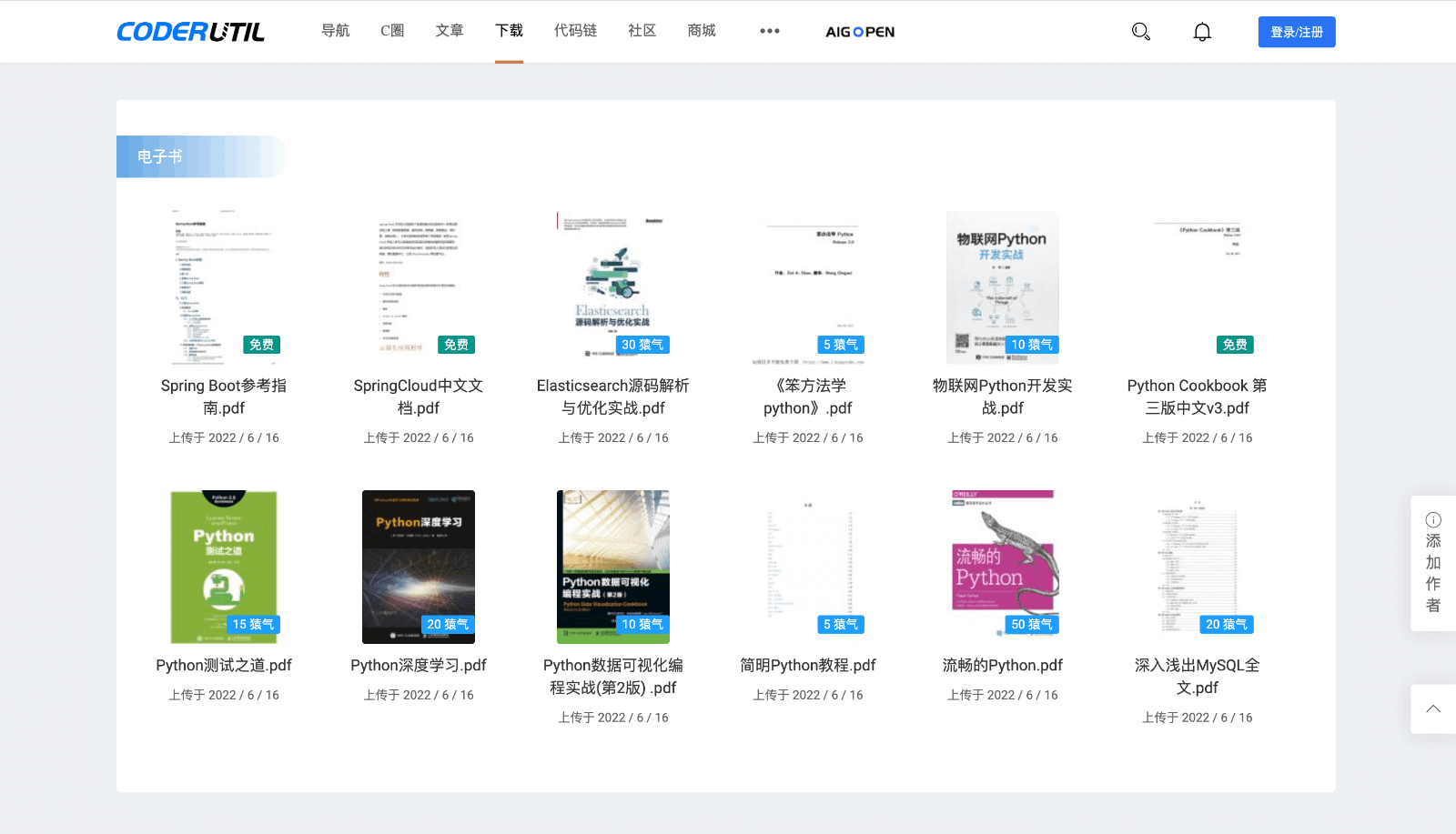Go to the C圈 menu item
The image size is (1456, 834).
pyautogui.click(x=392, y=31)
